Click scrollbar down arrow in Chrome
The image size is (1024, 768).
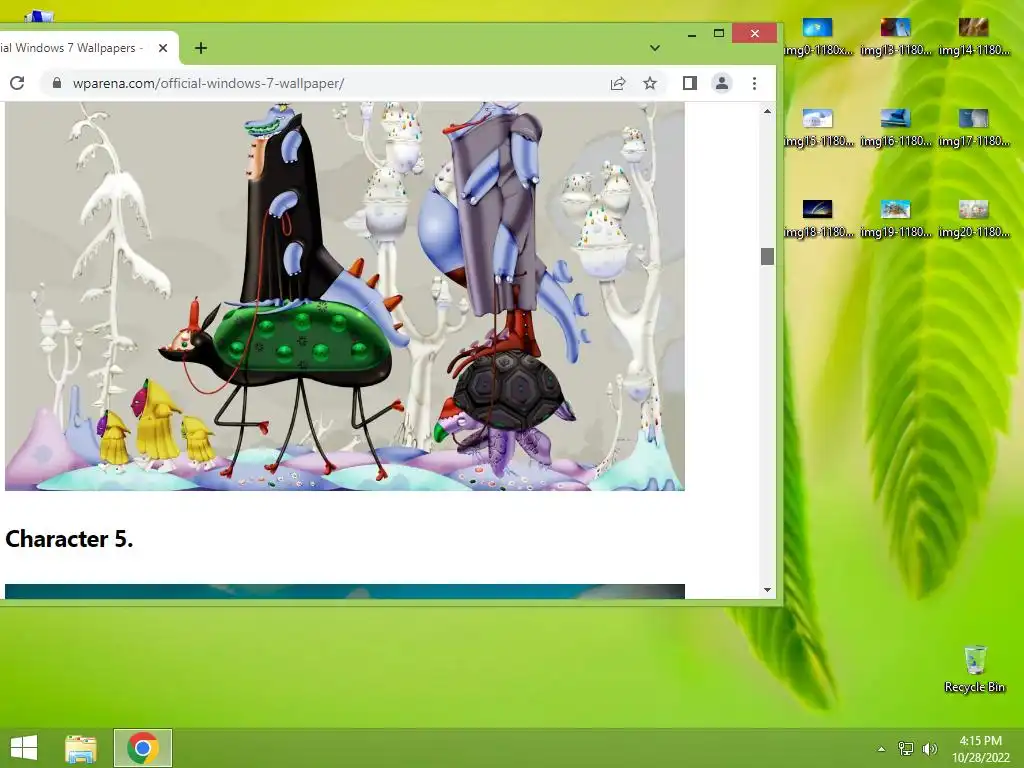(767, 590)
